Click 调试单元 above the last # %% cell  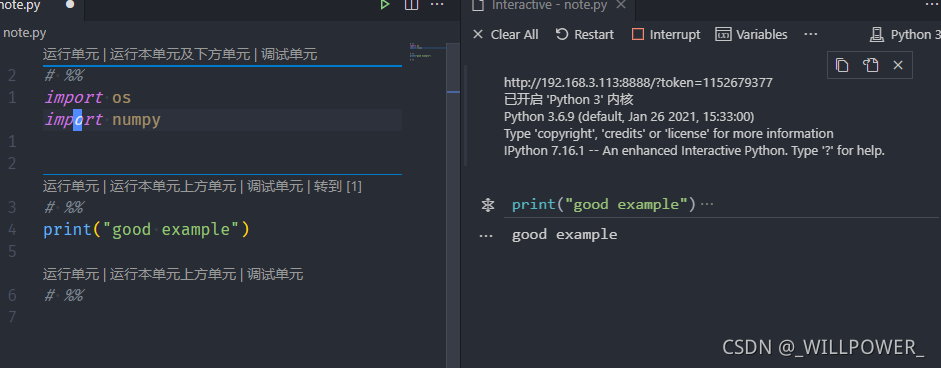tap(275, 275)
